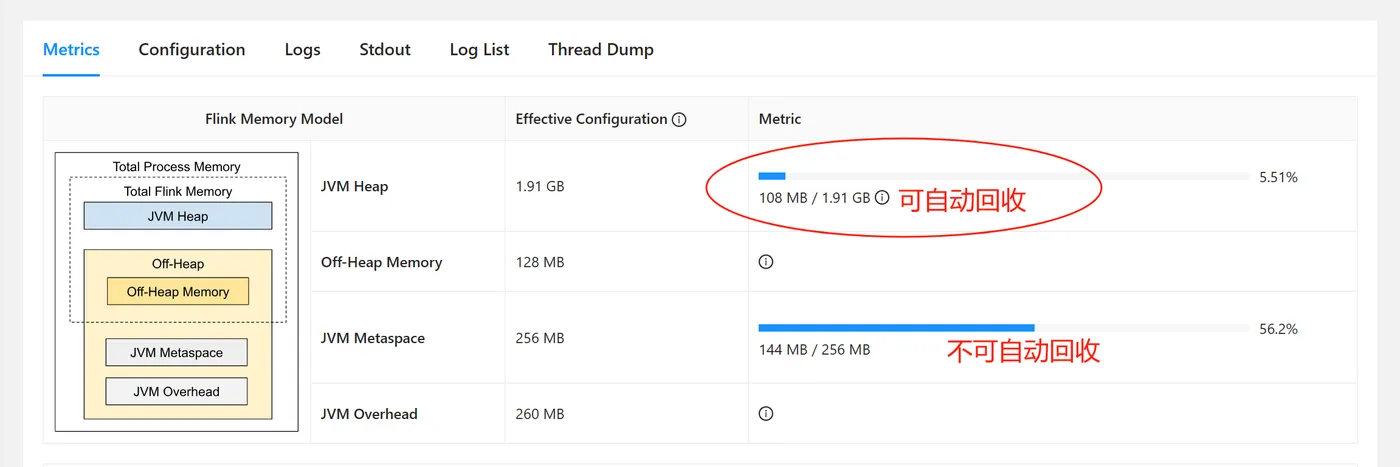Open the Metrics tab

pos(71,49)
